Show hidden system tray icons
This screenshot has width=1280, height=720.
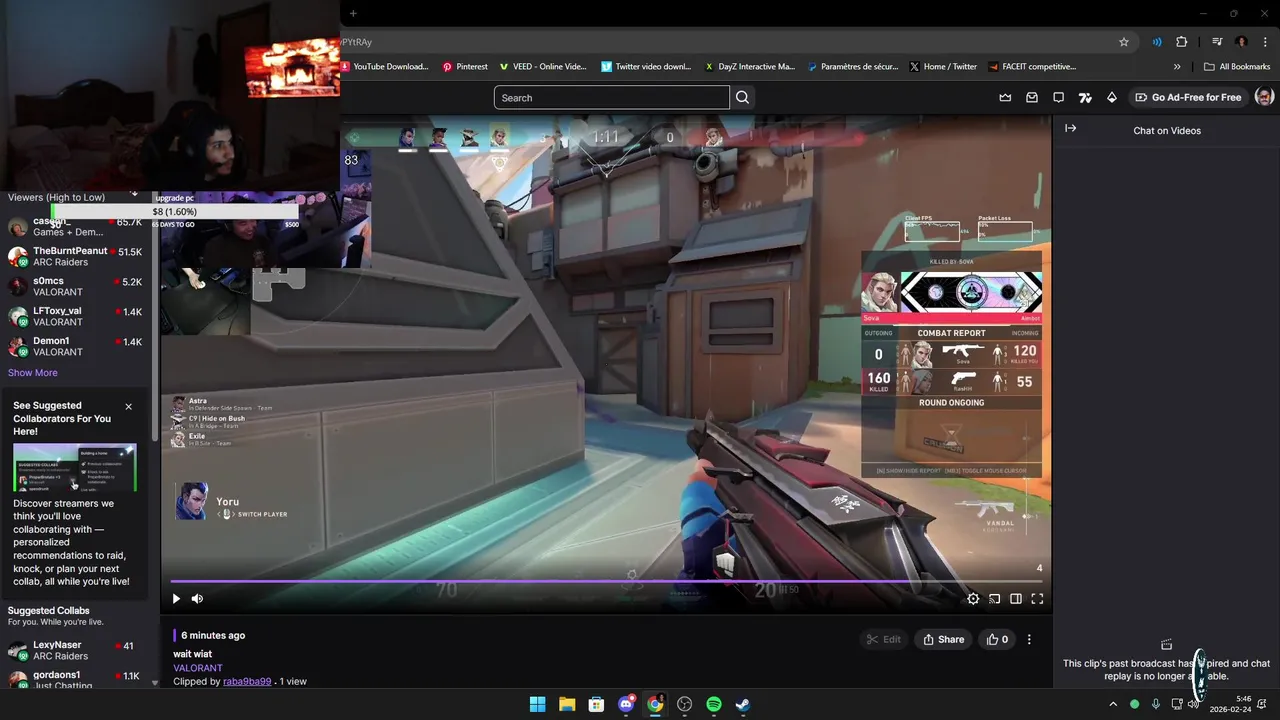click(x=1113, y=704)
